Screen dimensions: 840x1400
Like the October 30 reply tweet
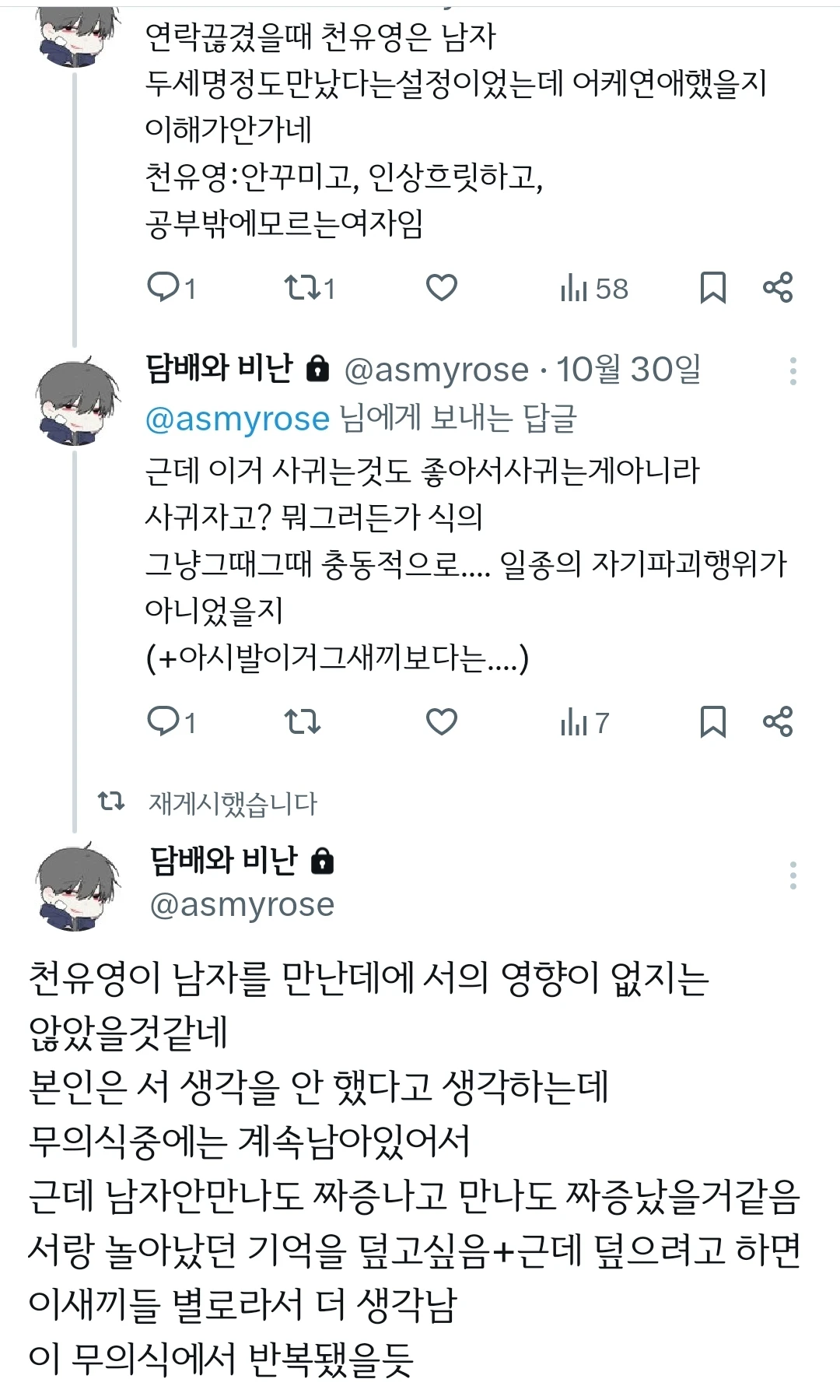click(x=441, y=722)
